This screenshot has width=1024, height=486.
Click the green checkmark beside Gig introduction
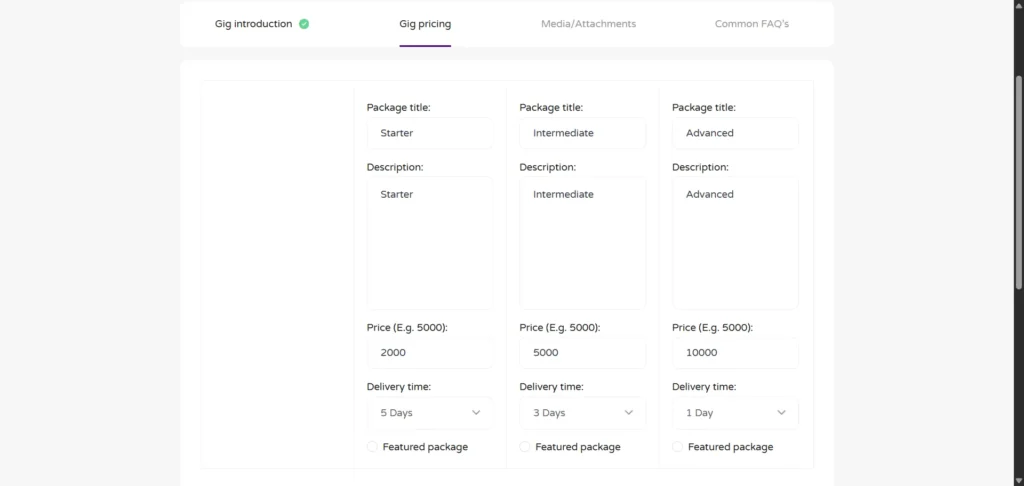pos(304,24)
